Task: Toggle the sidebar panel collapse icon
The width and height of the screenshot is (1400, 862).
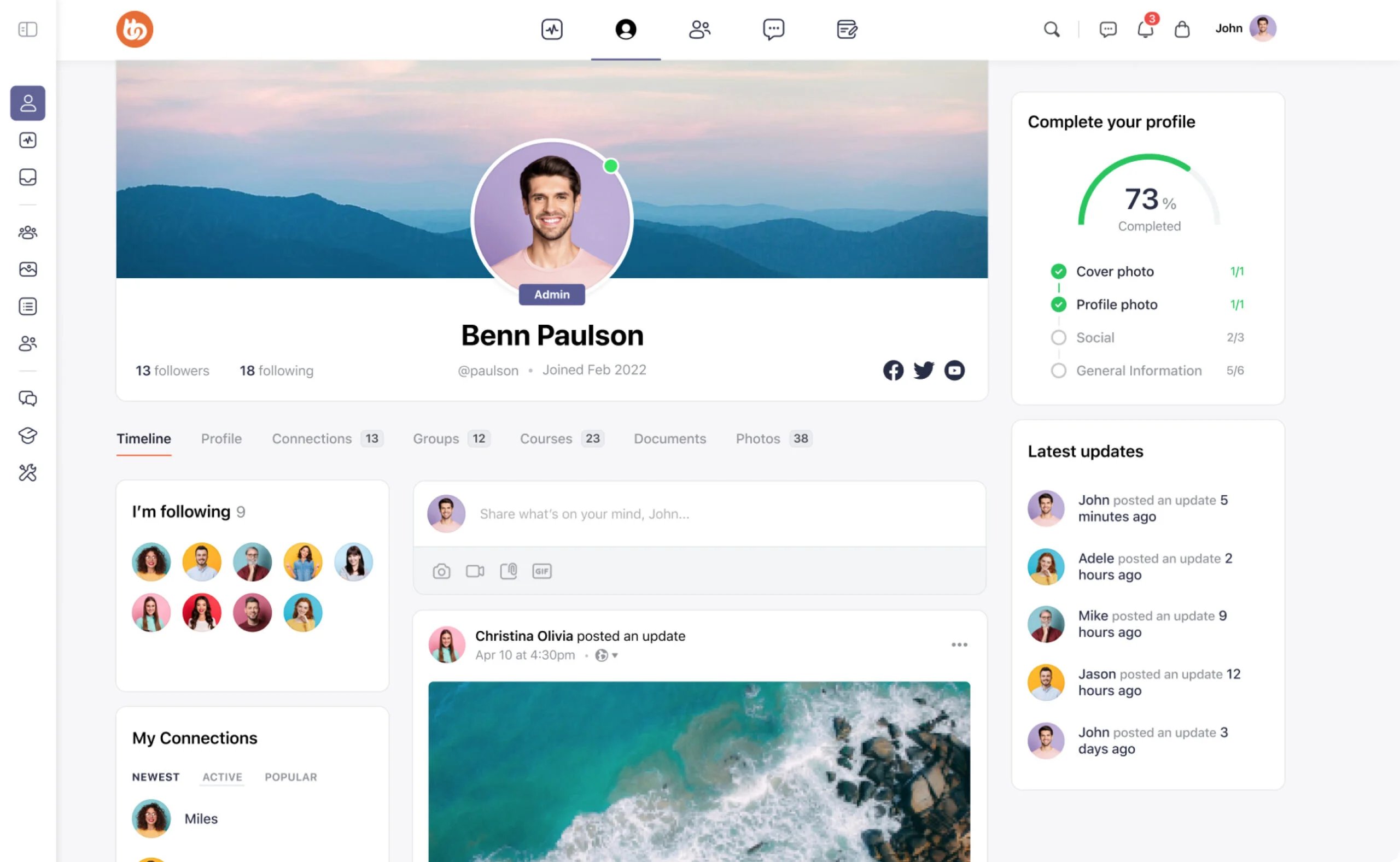Action: [27, 29]
